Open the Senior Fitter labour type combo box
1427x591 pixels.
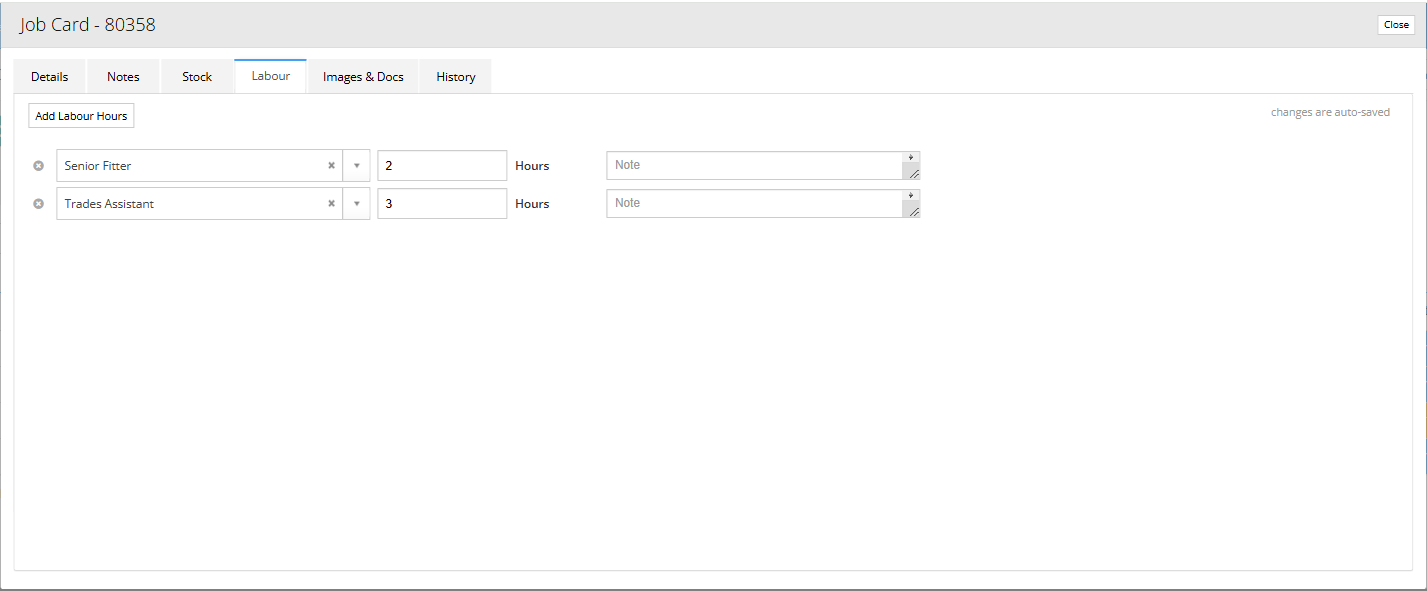(190, 166)
